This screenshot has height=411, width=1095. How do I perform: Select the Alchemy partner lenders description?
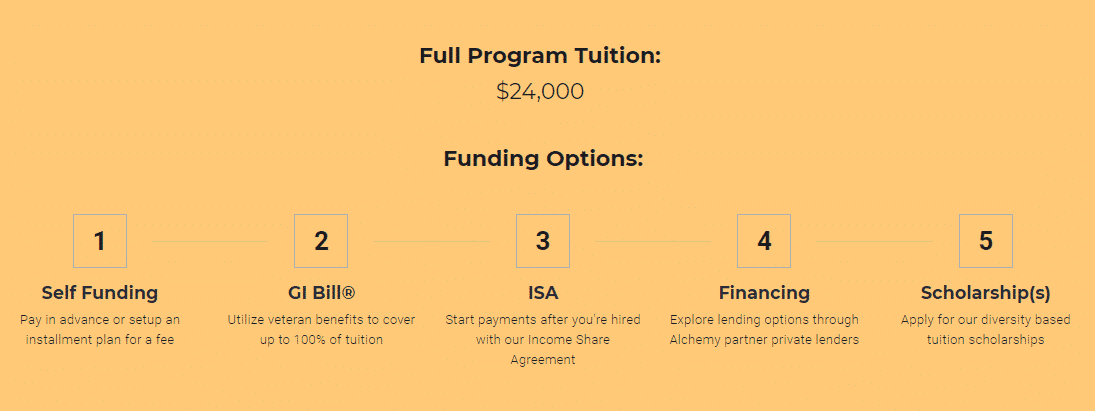(764, 329)
